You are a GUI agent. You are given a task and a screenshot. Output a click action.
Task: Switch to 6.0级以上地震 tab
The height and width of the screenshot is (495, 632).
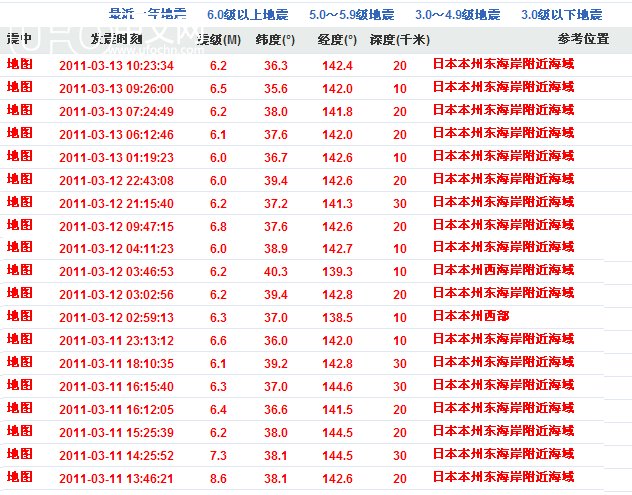point(247,15)
